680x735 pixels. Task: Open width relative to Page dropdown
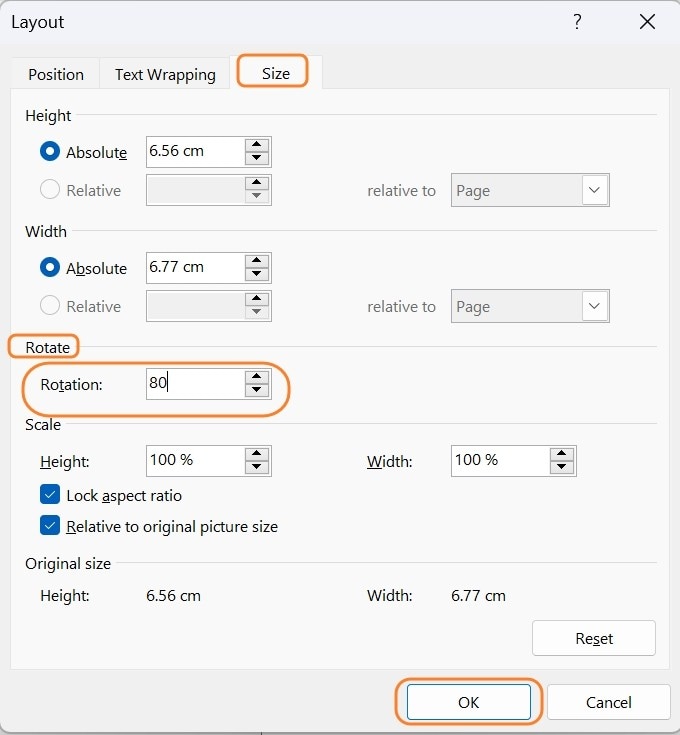[595, 306]
